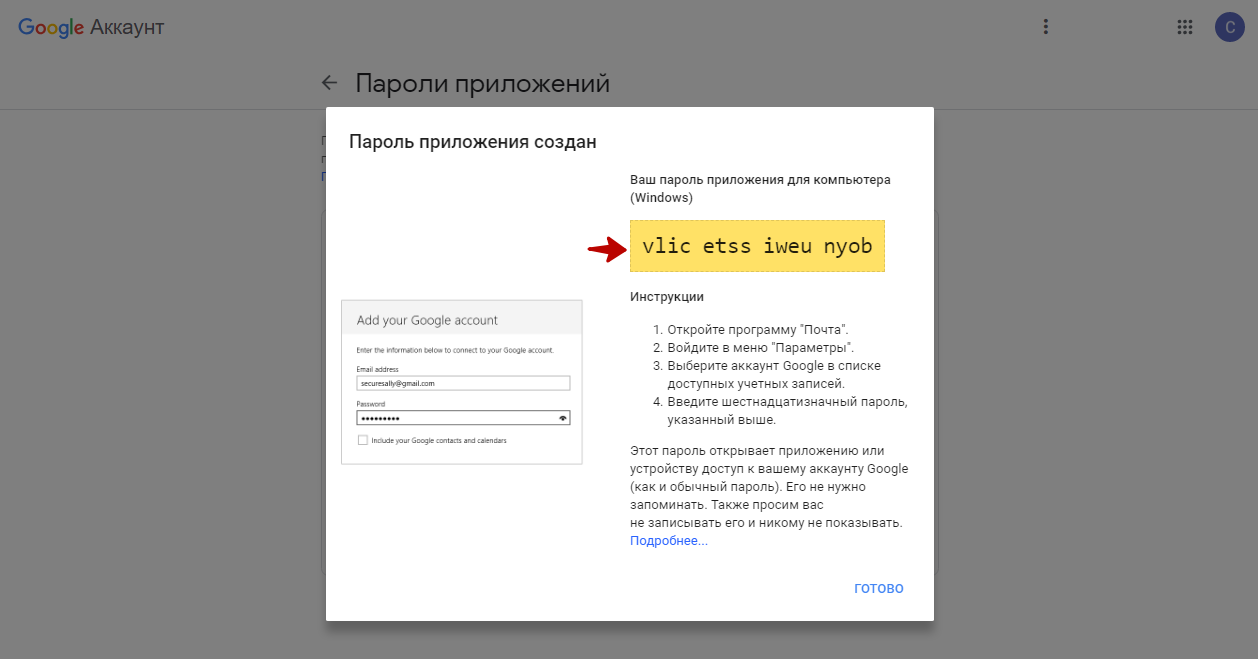Click the yellow generated app password box
Viewport: 1258px width, 659px height.
pyautogui.click(x=757, y=246)
